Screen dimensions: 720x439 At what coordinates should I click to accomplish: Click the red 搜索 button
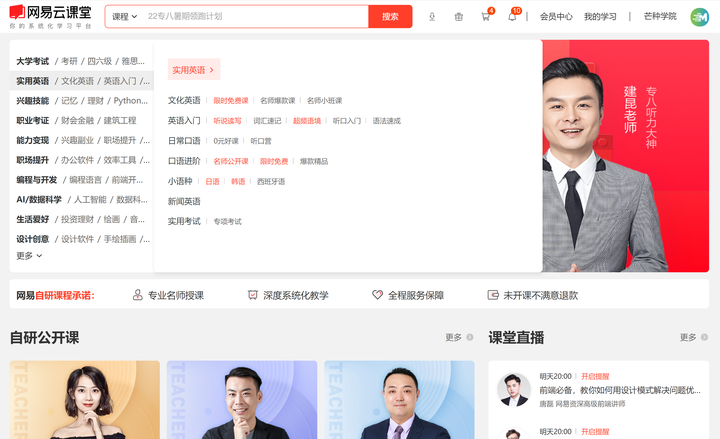[390, 17]
